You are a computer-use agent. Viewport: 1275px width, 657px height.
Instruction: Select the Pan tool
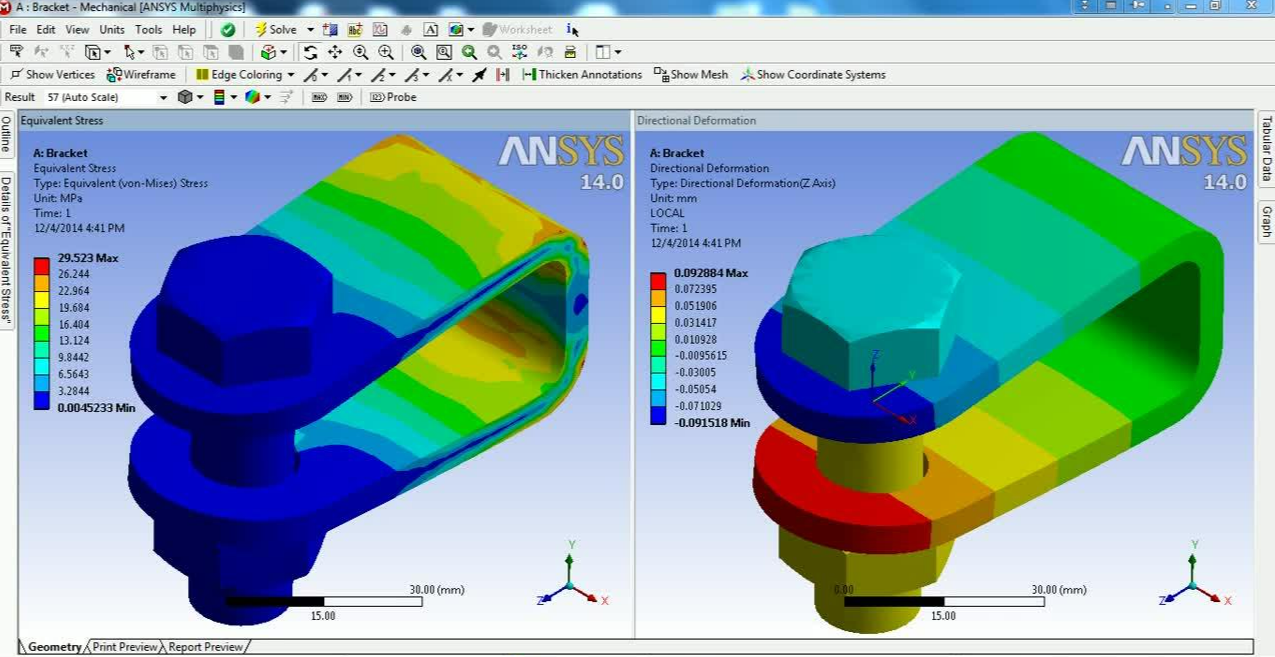point(335,52)
